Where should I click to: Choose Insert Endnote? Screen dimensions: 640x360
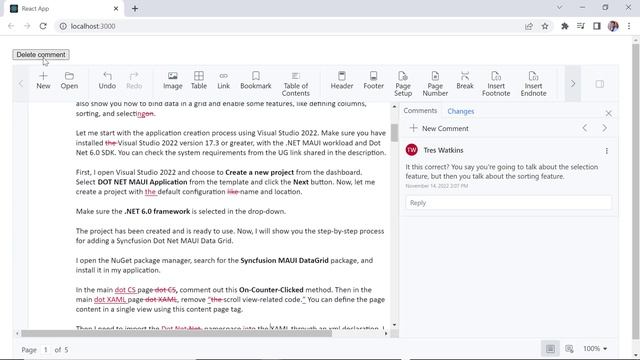[533, 84]
